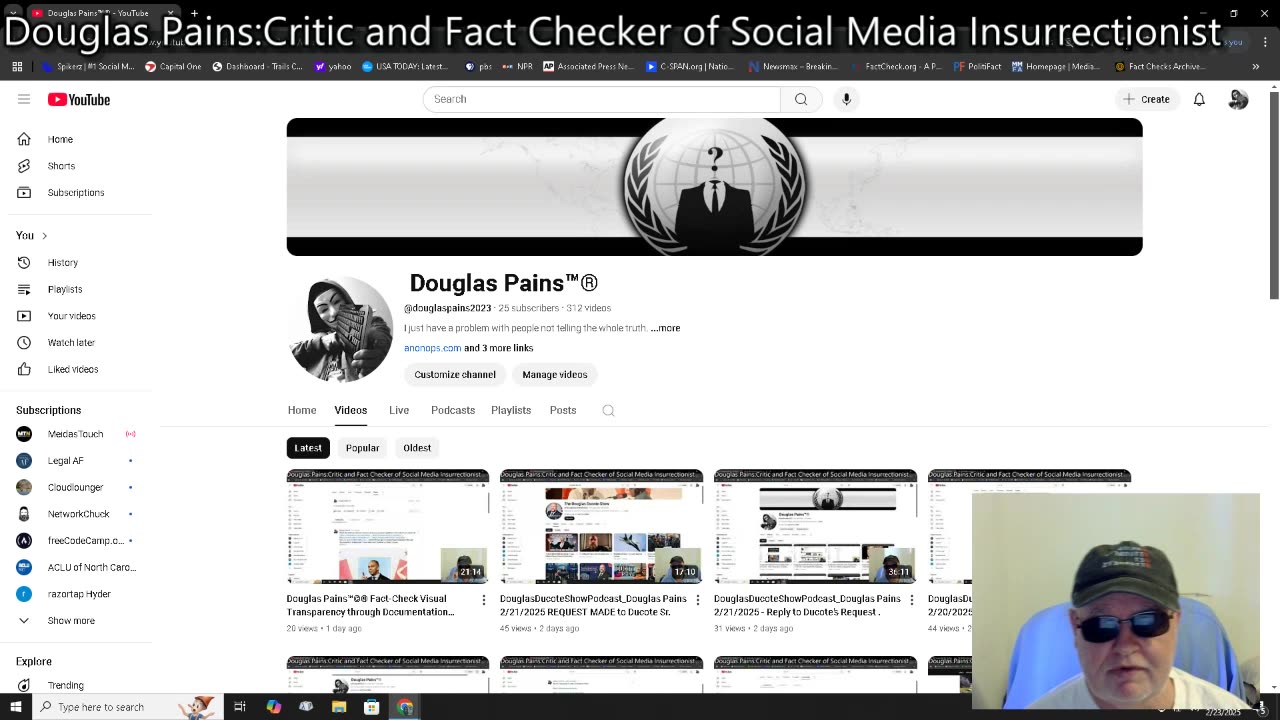
Task: Open Fact-Check Visual Transparency video thumbnail
Action: click(388, 526)
